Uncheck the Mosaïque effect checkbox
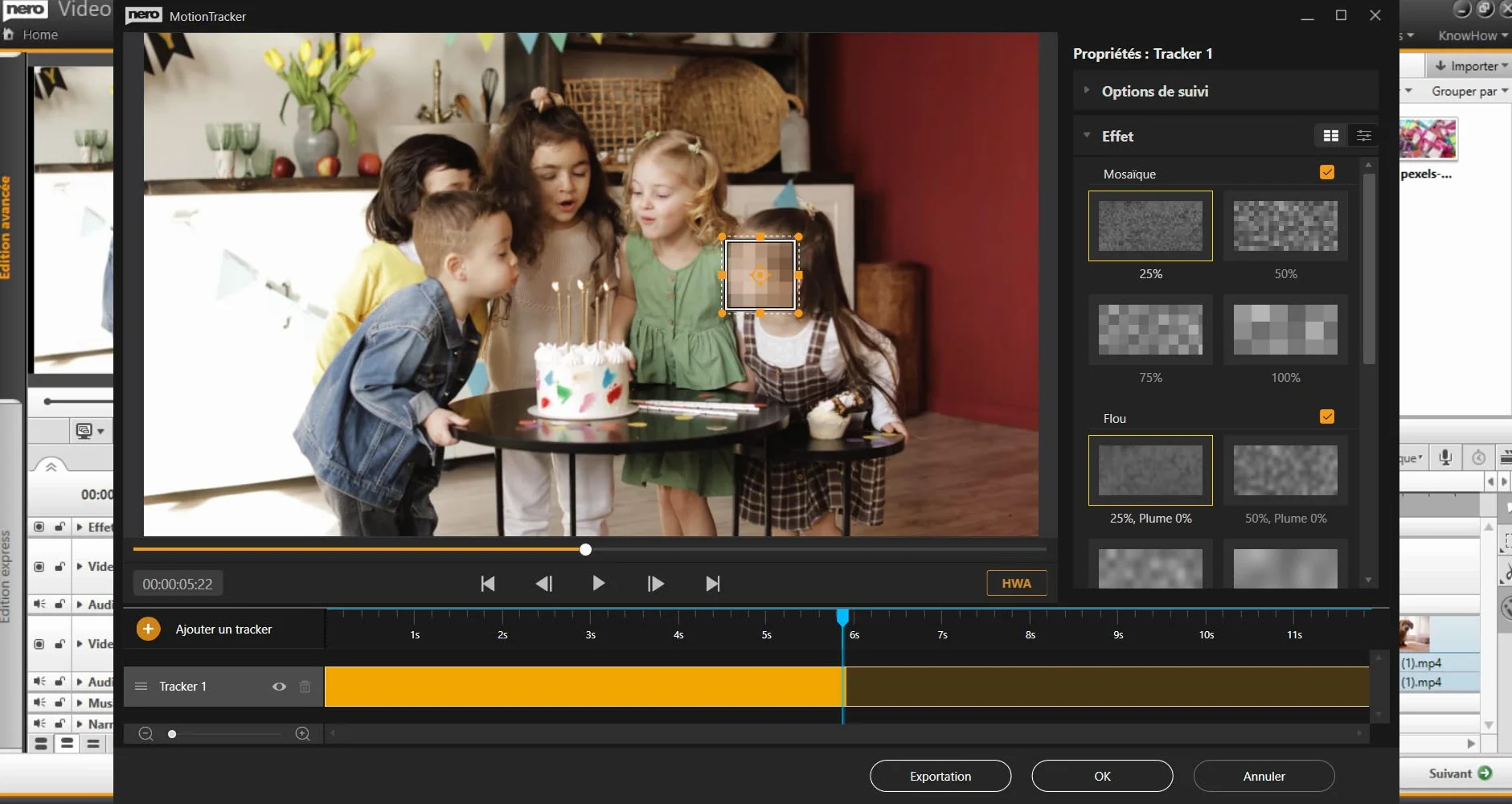Screen dimensions: 1512x804 [x=1327, y=172]
